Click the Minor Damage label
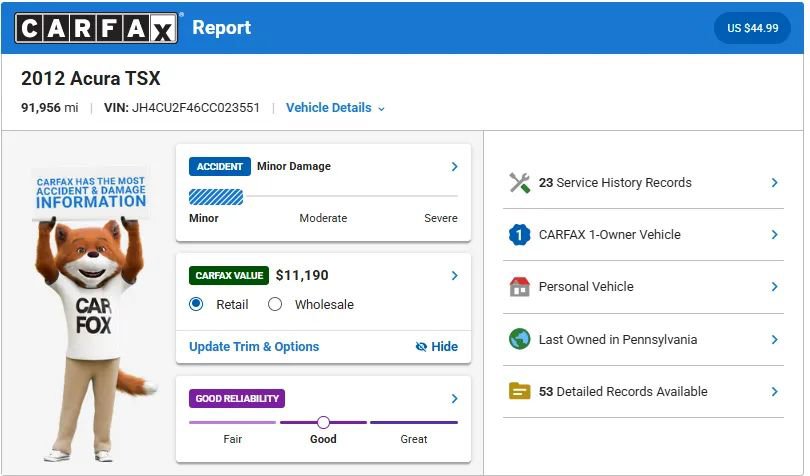Screen dimensions: 810x476 tap(294, 166)
